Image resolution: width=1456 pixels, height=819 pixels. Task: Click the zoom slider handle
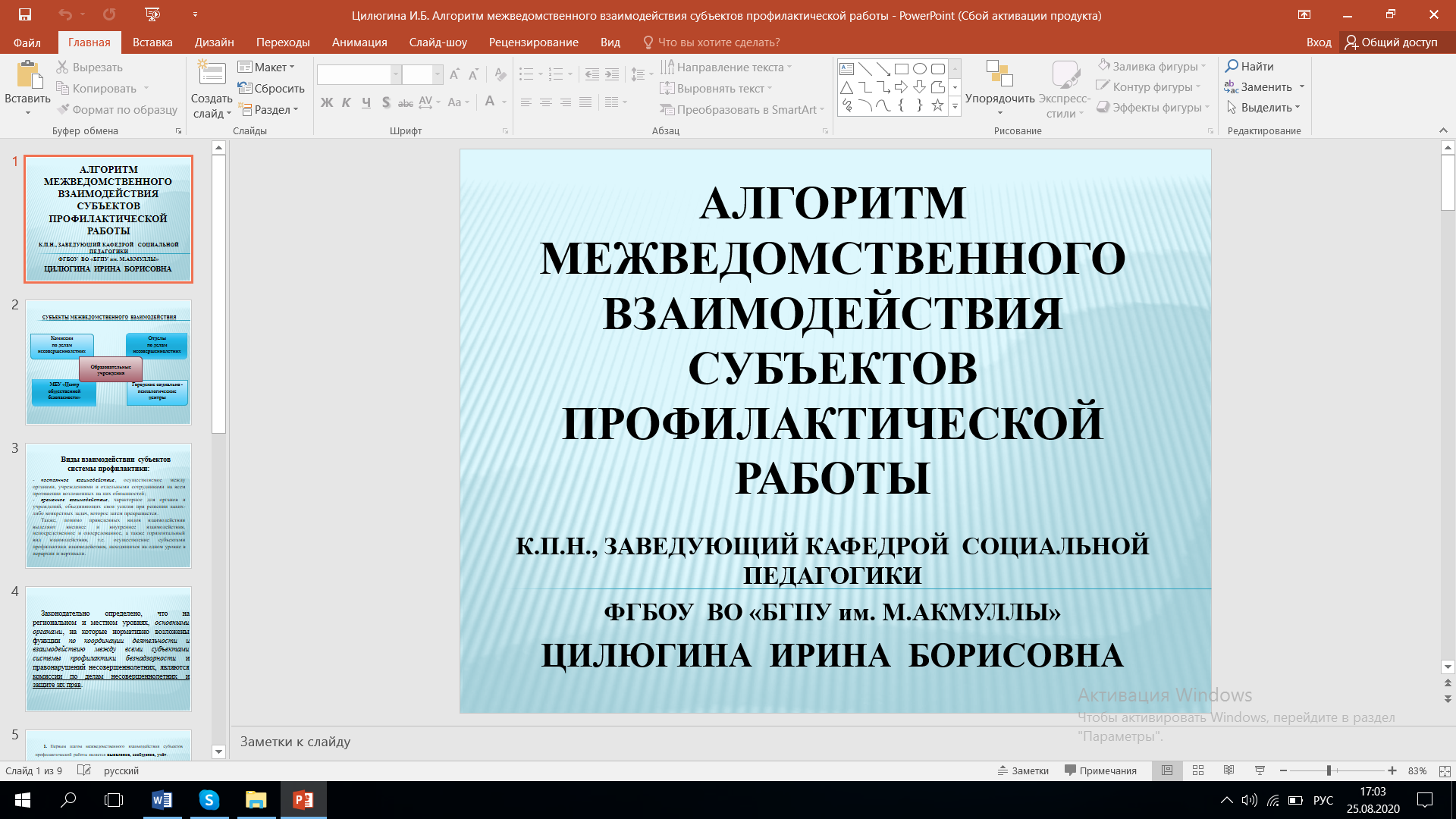pos(1329,770)
